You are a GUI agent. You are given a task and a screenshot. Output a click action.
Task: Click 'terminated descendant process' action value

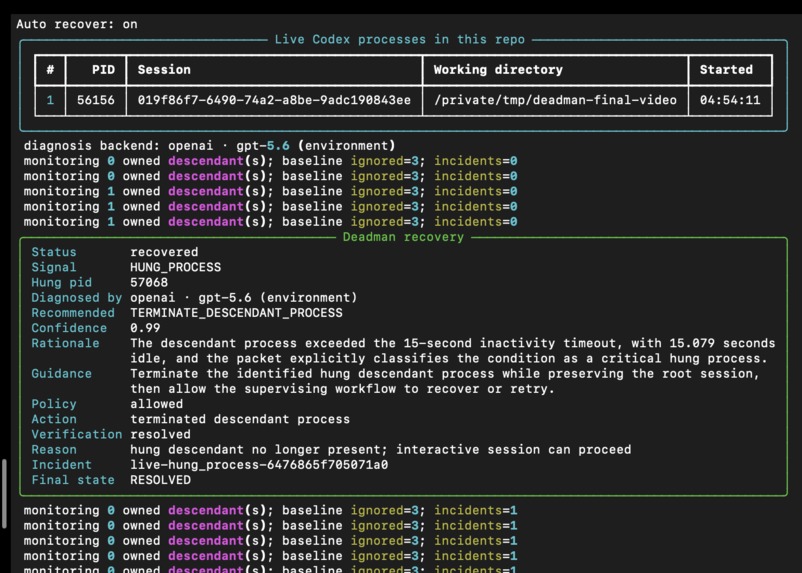[x=240, y=419]
